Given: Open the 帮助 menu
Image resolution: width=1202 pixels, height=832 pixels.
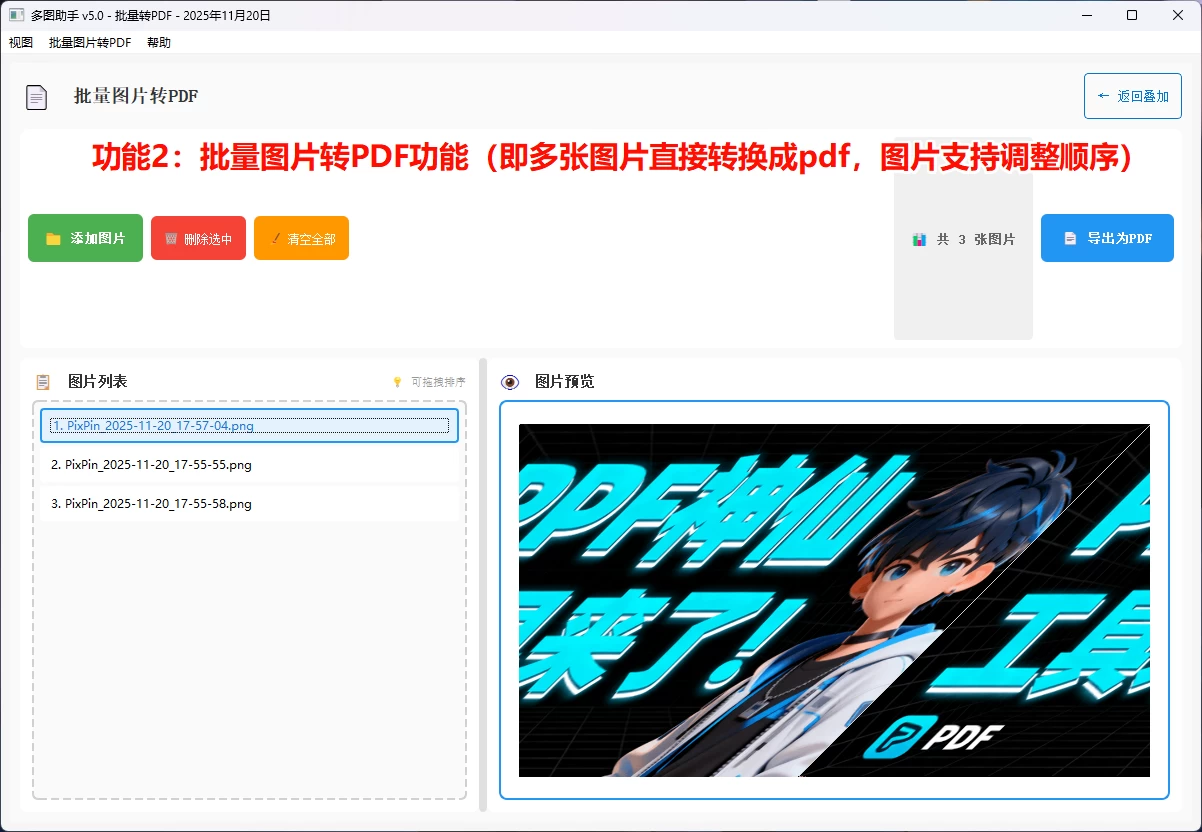Looking at the screenshot, I should [159, 43].
